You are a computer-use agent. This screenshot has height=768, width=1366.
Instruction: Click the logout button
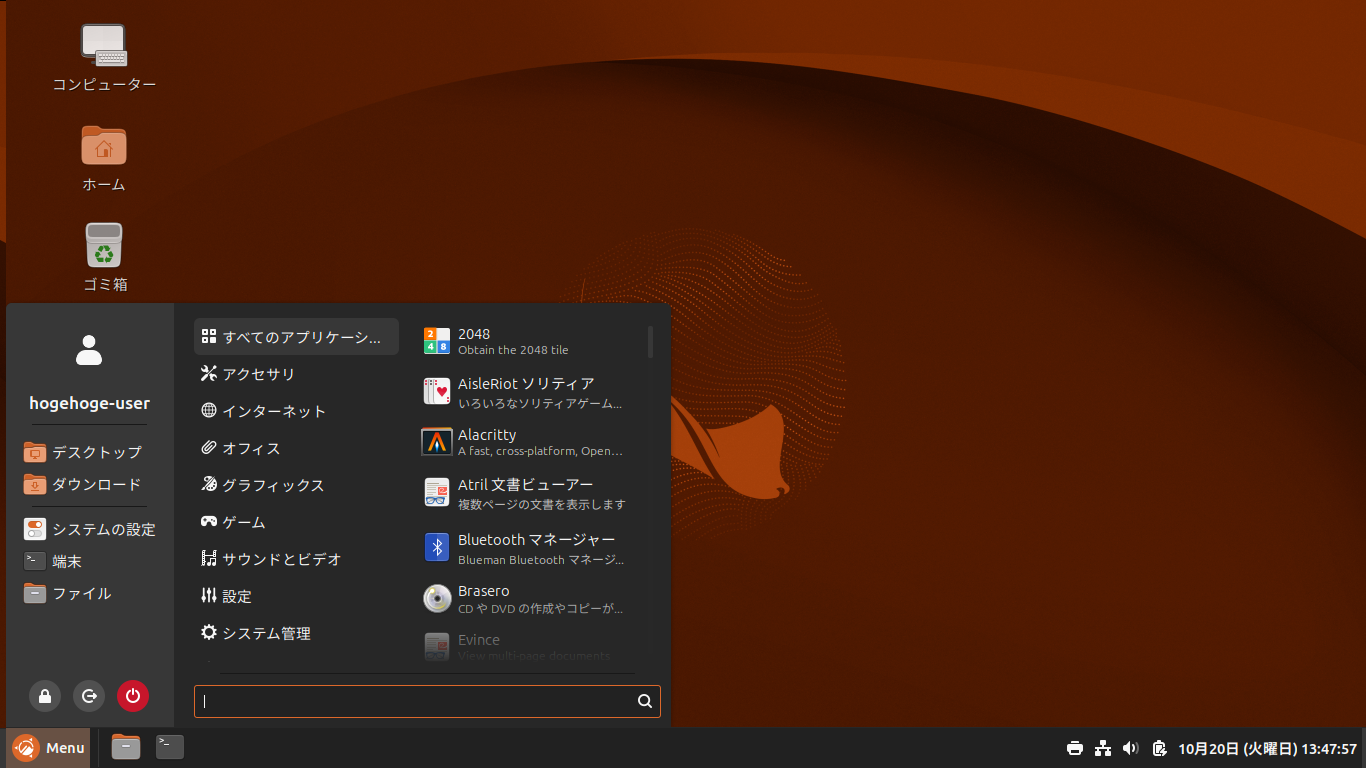tap(89, 696)
